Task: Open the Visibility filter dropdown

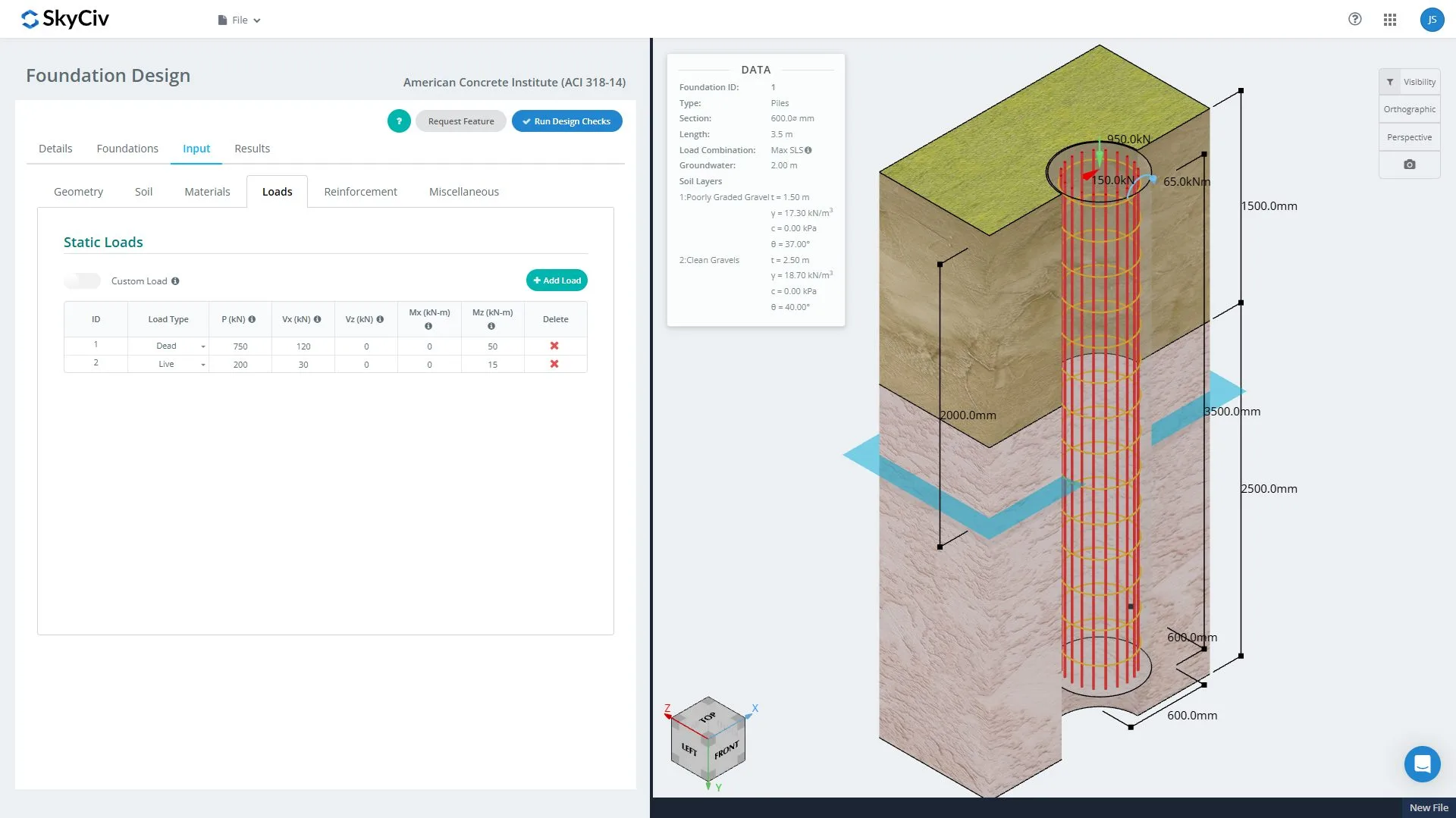Action: (x=1410, y=82)
